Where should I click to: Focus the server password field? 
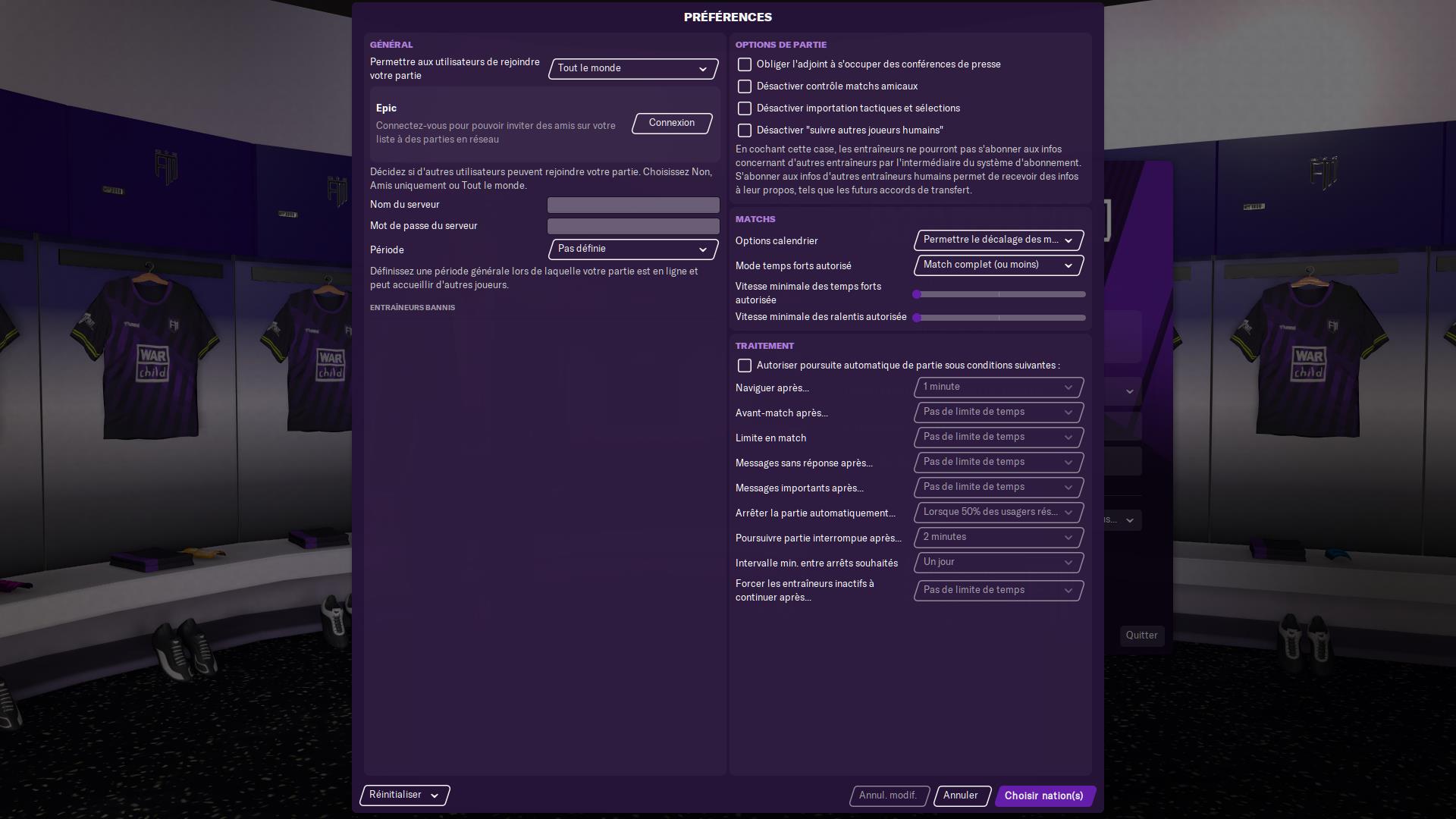(633, 226)
